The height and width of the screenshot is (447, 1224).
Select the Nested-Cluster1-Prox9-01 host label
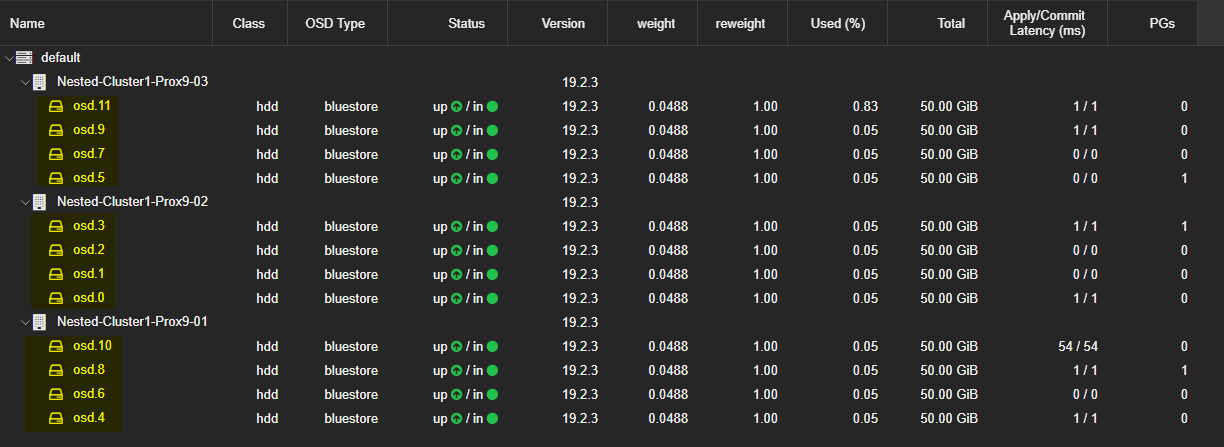[132, 321]
